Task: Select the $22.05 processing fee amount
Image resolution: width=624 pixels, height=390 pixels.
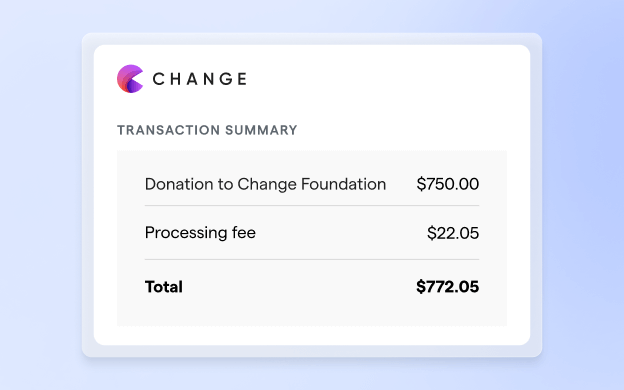Action: click(453, 233)
